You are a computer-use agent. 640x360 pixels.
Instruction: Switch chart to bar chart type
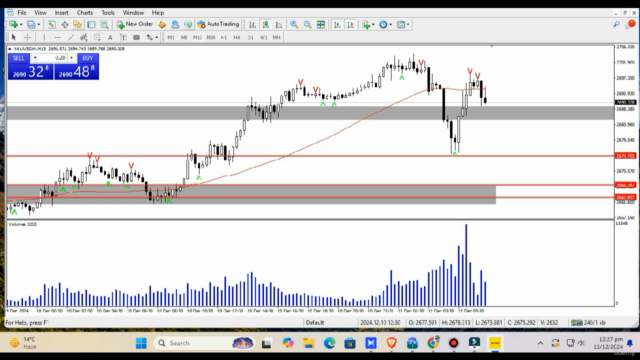tap(252, 24)
